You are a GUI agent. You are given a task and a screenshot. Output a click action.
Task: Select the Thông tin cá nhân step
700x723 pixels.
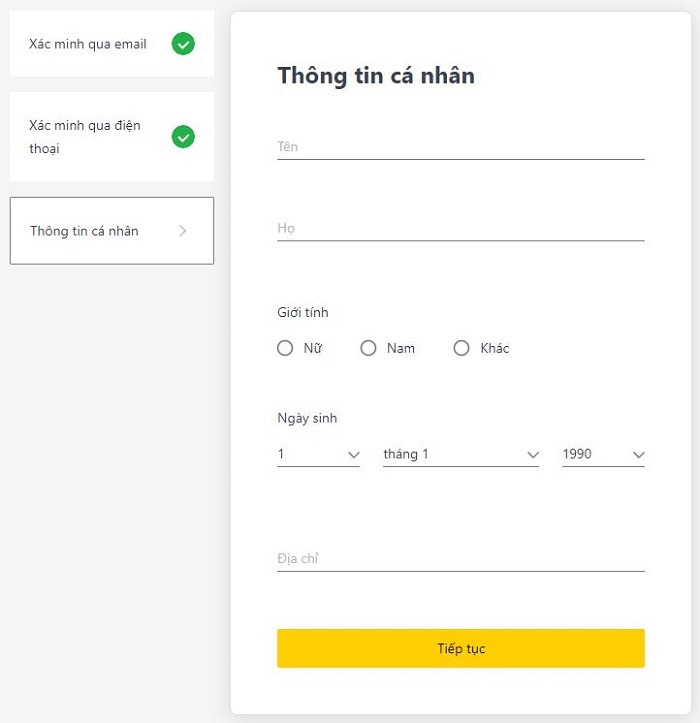pyautogui.click(x=85, y=231)
